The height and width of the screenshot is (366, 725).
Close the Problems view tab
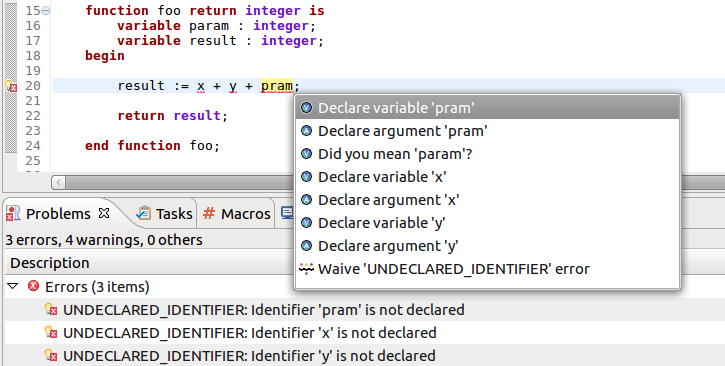click(x=105, y=213)
